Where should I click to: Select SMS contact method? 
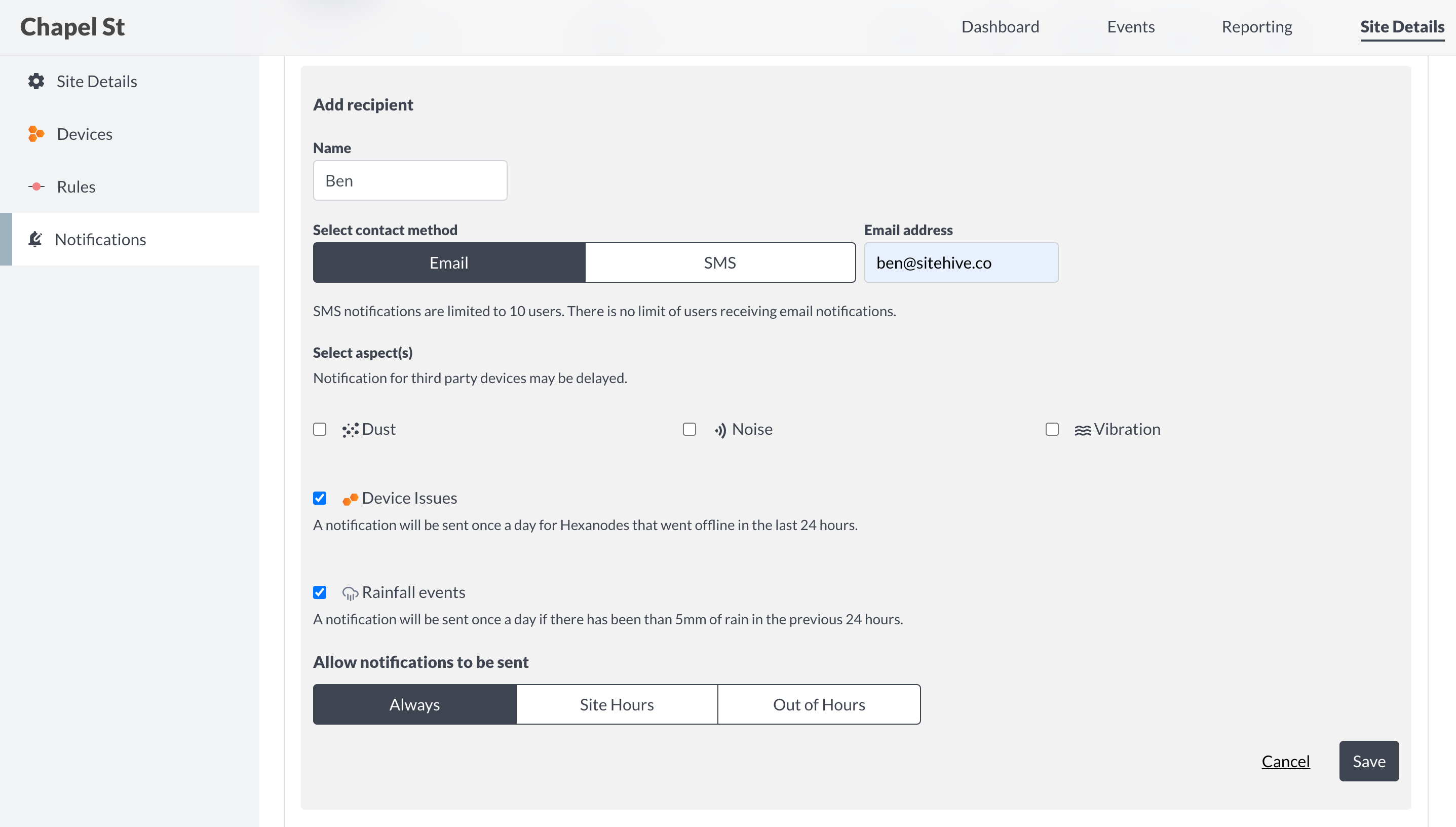tap(720, 262)
